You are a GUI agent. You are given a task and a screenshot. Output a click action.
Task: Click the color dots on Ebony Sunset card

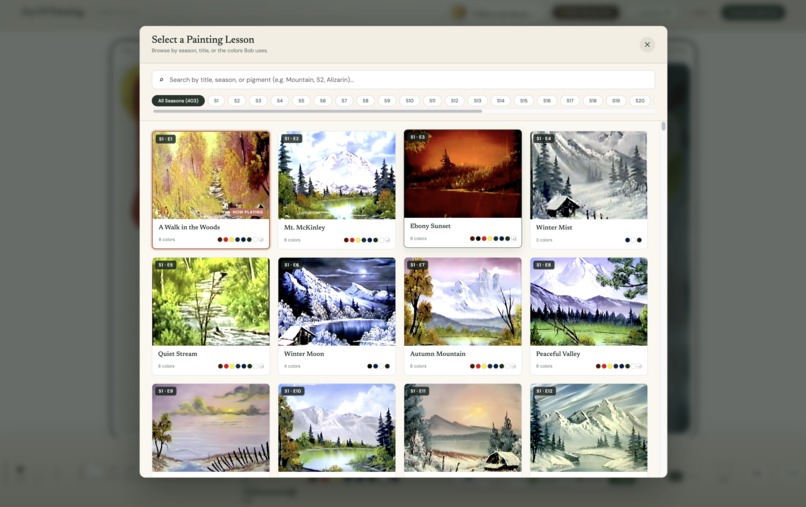click(492, 239)
